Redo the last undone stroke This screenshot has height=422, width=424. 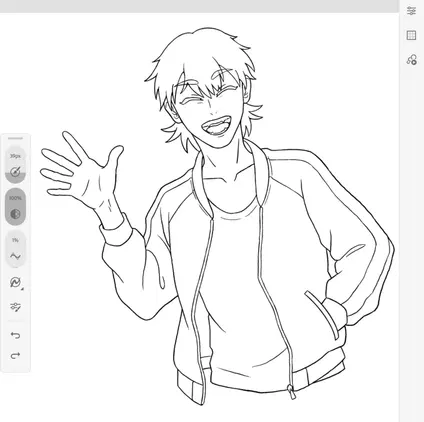click(15, 355)
